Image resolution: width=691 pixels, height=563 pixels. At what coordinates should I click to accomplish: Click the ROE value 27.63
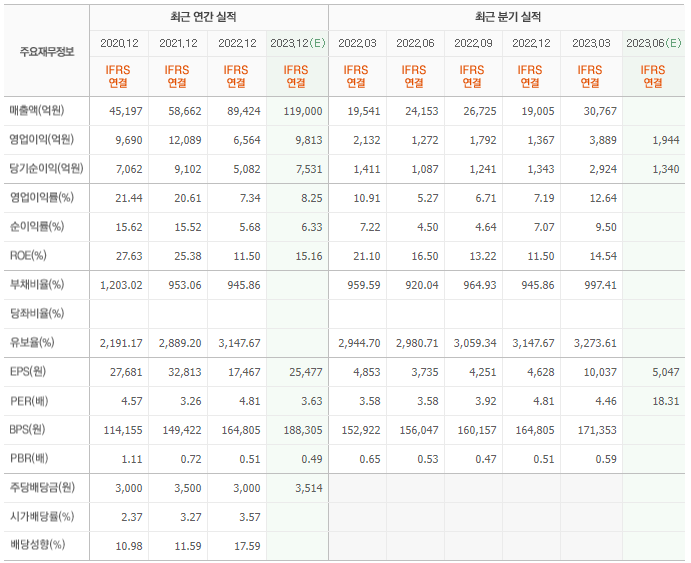(129, 256)
